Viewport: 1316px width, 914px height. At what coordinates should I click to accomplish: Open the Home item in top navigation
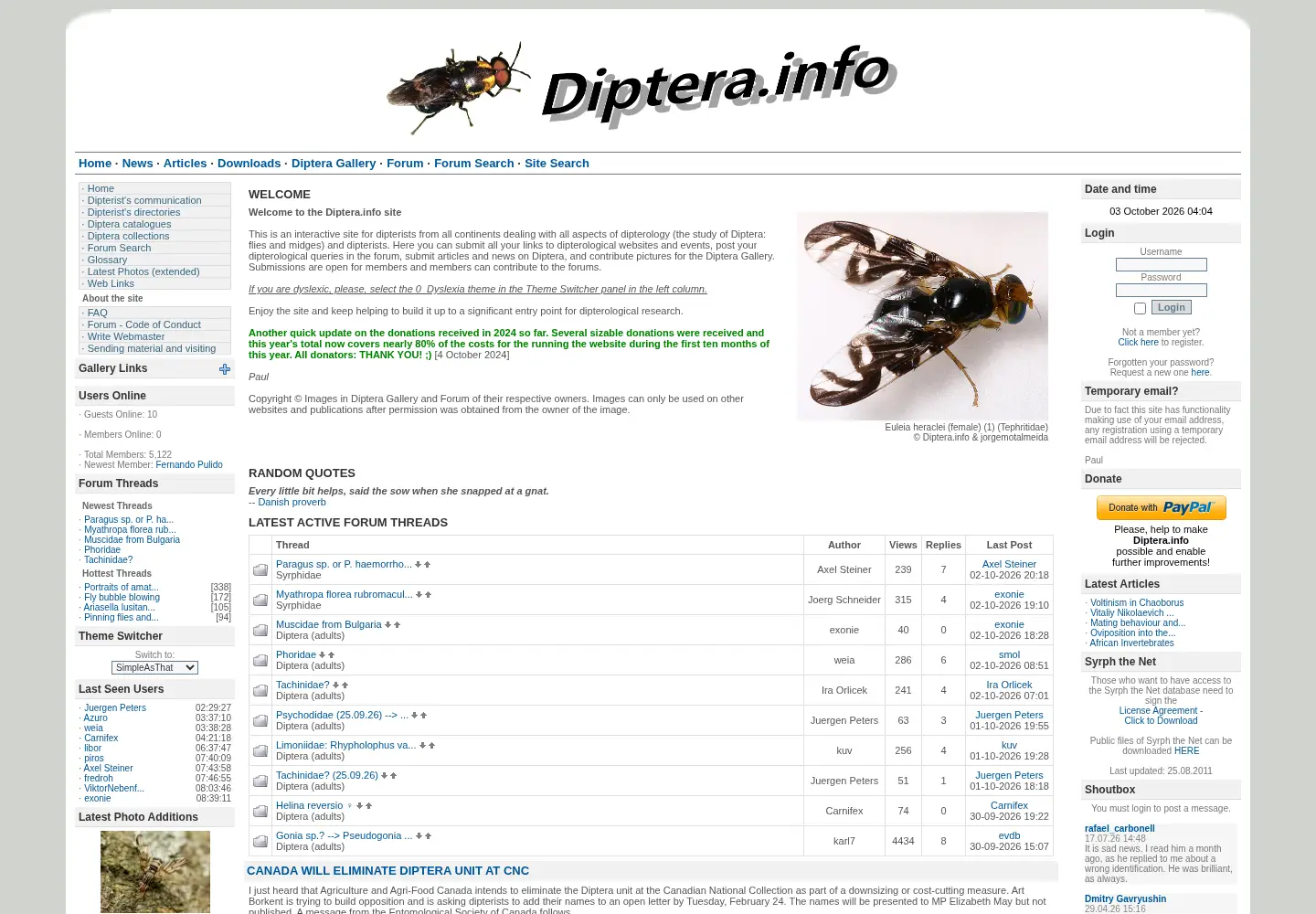(x=95, y=164)
